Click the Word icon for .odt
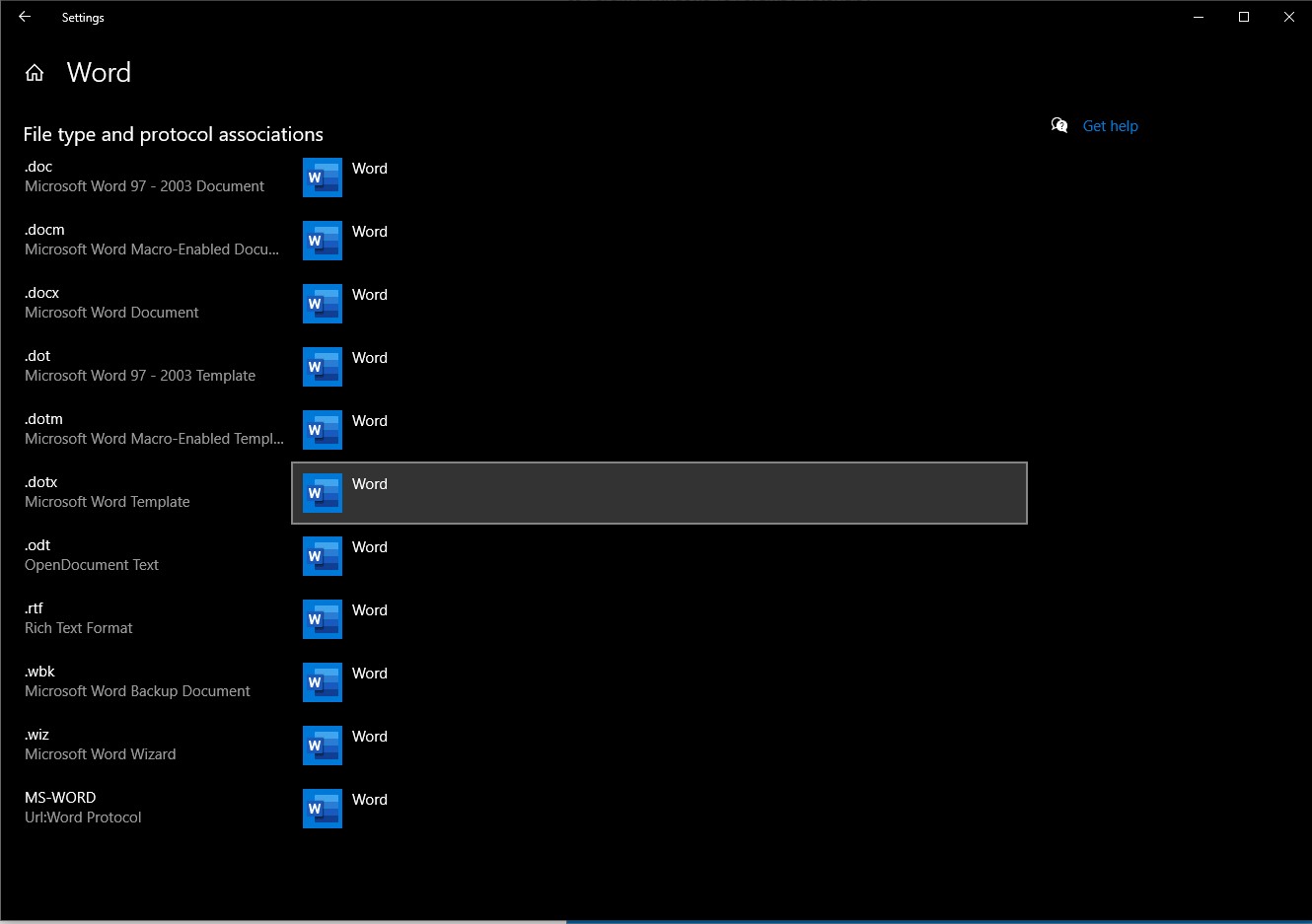Image resolution: width=1312 pixels, height=924 pixels. pos(323,556)
